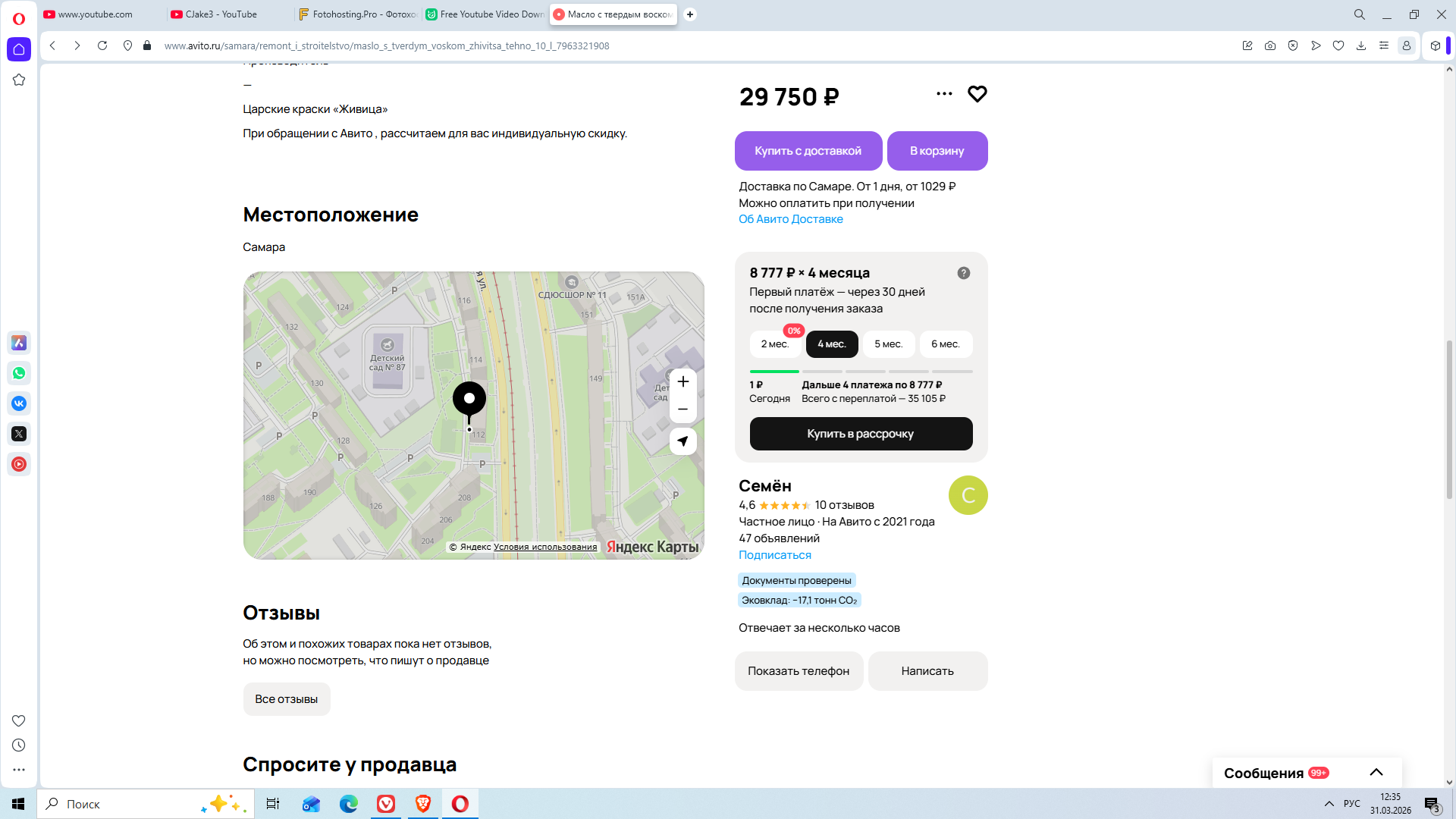This screenshot has height=819, width=1456.
Task: Add listing to favorites with heart icon
Action: tap(977, 94)
